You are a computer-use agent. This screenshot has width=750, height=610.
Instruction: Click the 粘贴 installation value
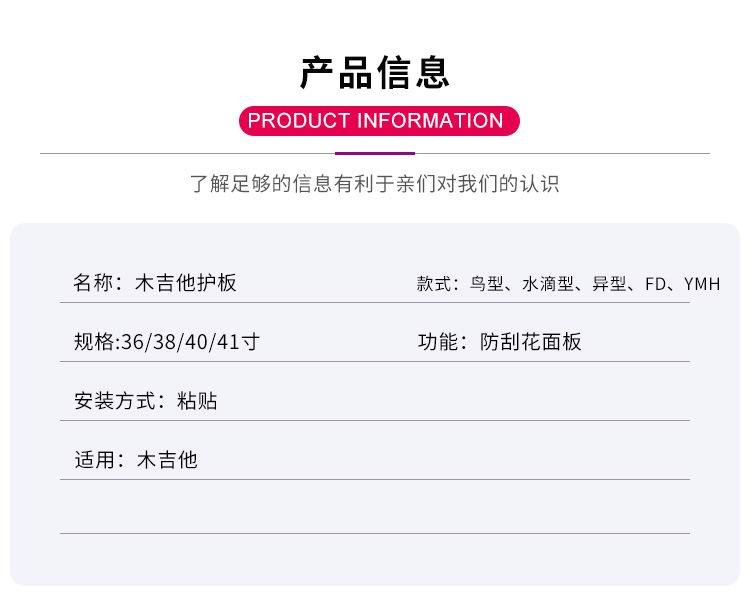tap(197, 401)
